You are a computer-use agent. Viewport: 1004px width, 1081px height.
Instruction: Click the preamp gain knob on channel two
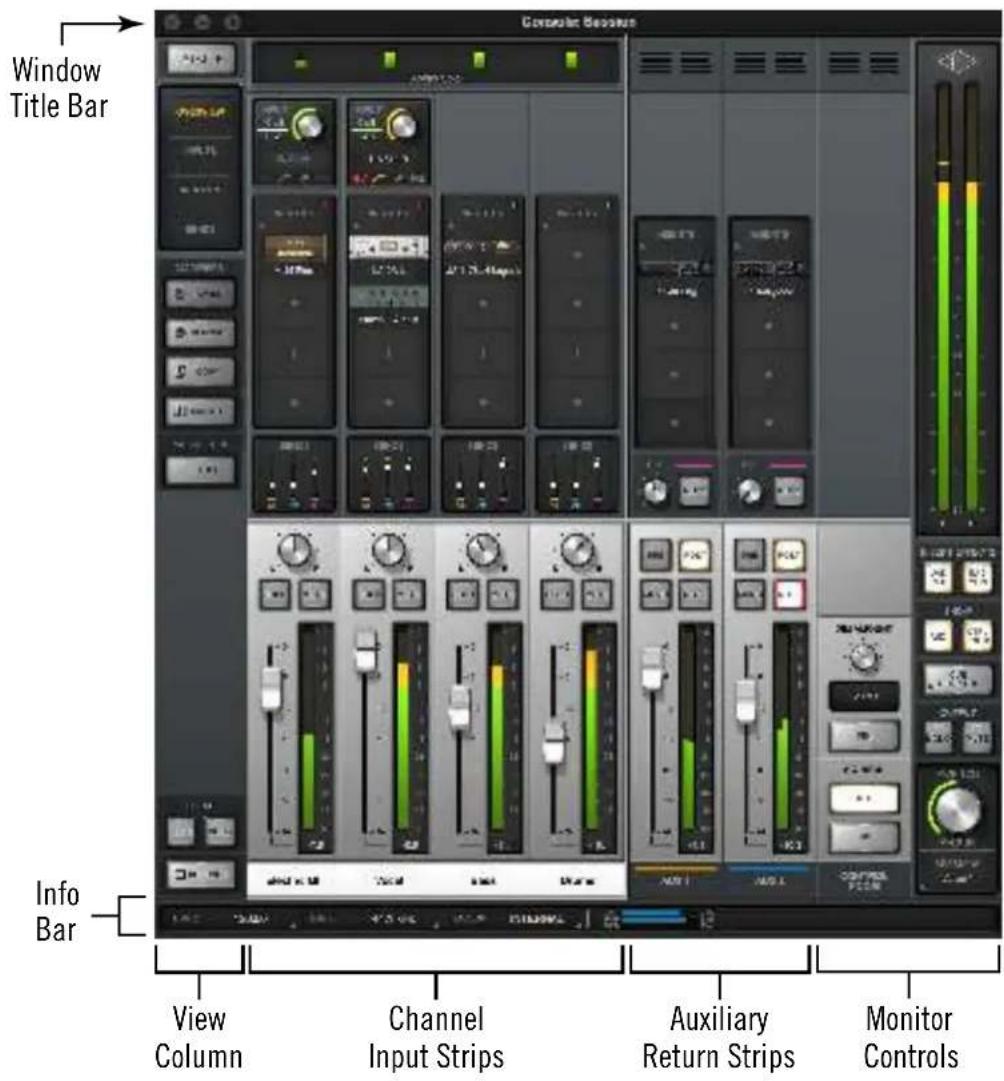[402, 125]
